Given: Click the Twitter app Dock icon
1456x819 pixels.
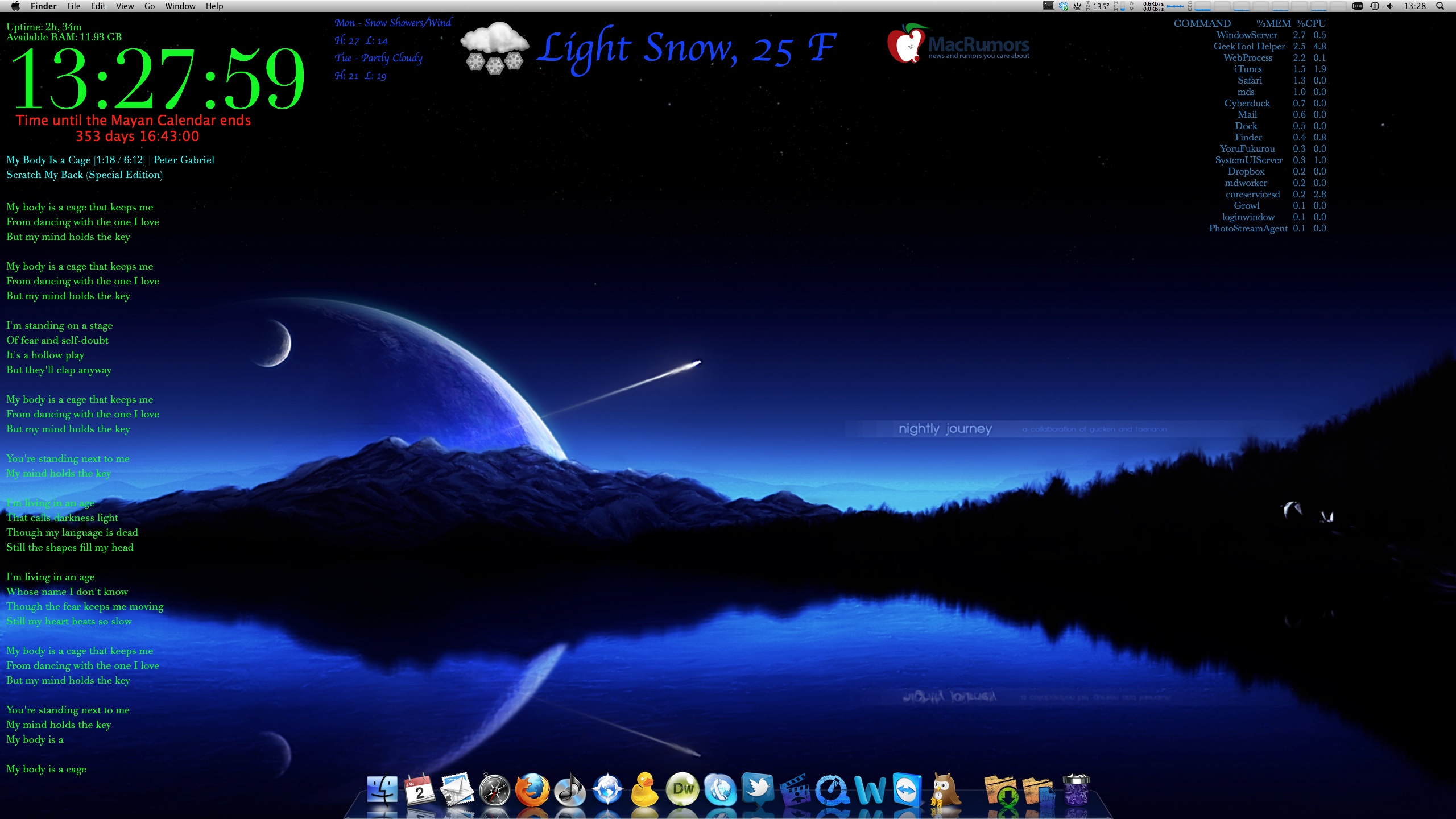Looking at the screenshot, I should coord(758,789).
